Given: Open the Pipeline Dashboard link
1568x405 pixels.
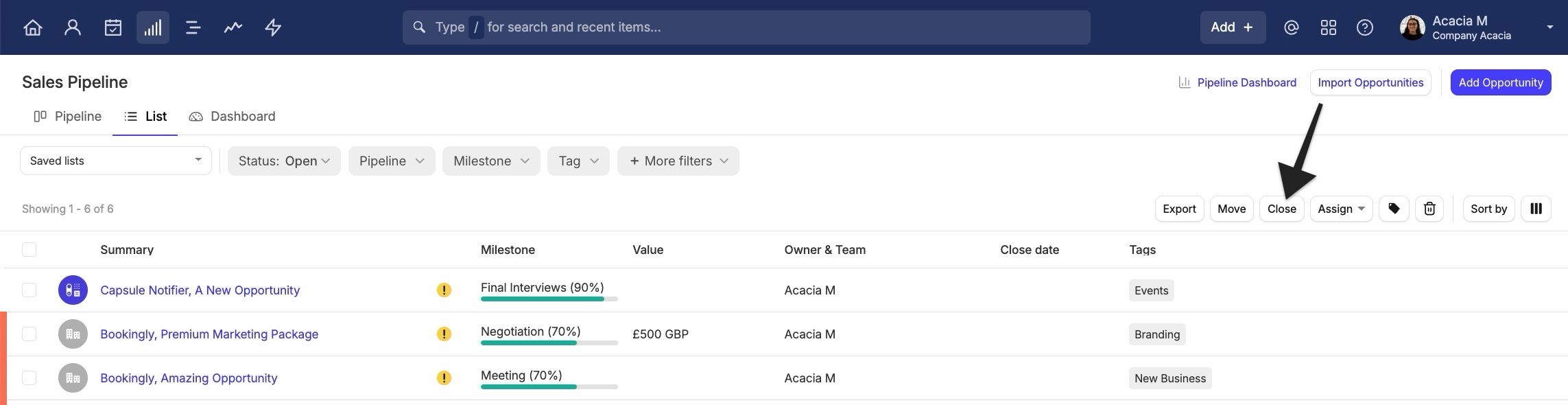Looking at the screenshot, I should point(1237,82).
